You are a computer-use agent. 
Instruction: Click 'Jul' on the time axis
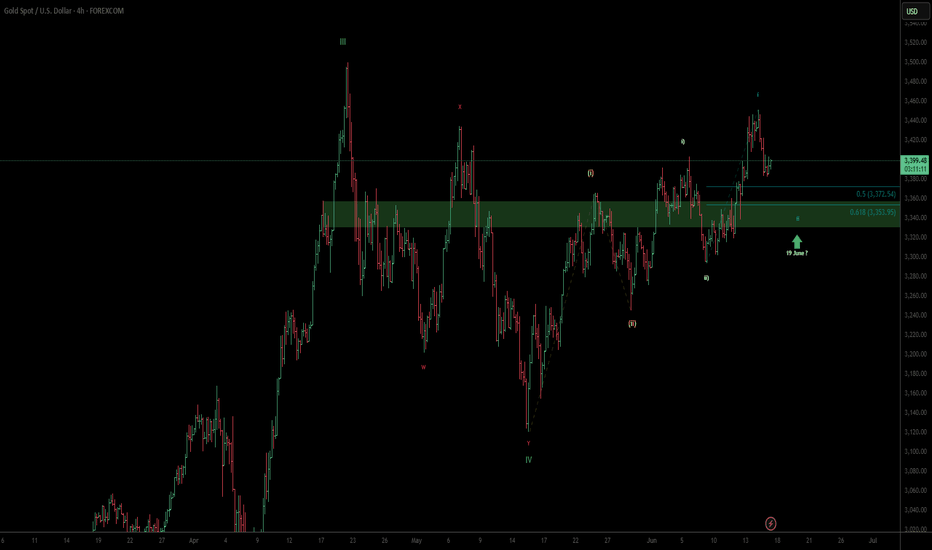(x=873, y=540)
